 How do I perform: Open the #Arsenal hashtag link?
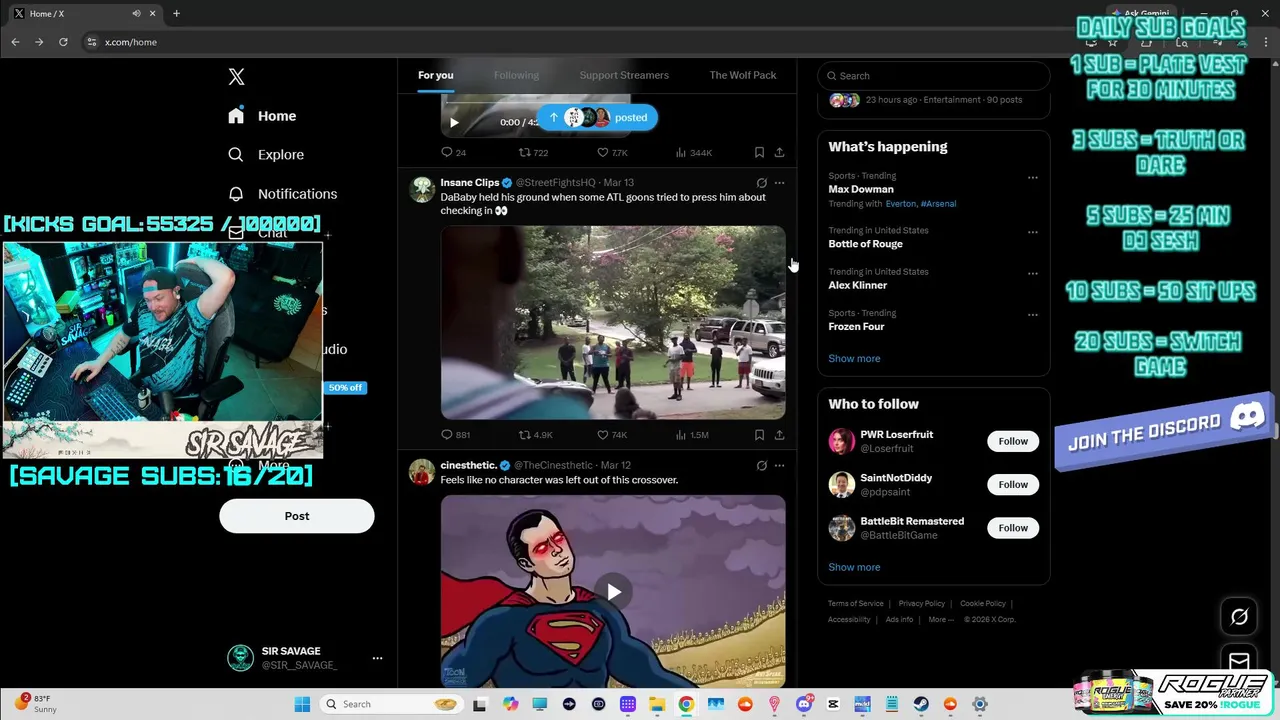(x=938, y=204)
